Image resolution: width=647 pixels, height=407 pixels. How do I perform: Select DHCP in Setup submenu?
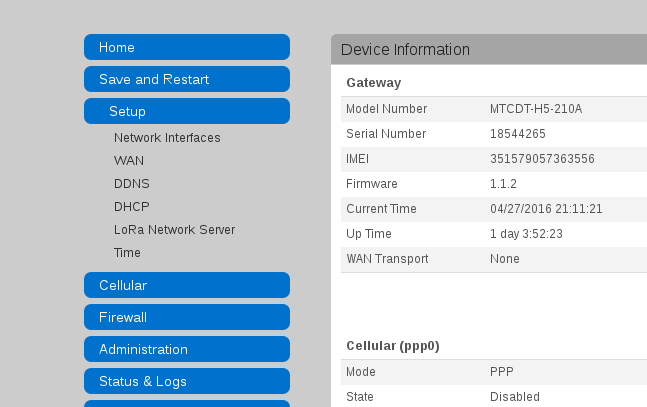point(132,206)
